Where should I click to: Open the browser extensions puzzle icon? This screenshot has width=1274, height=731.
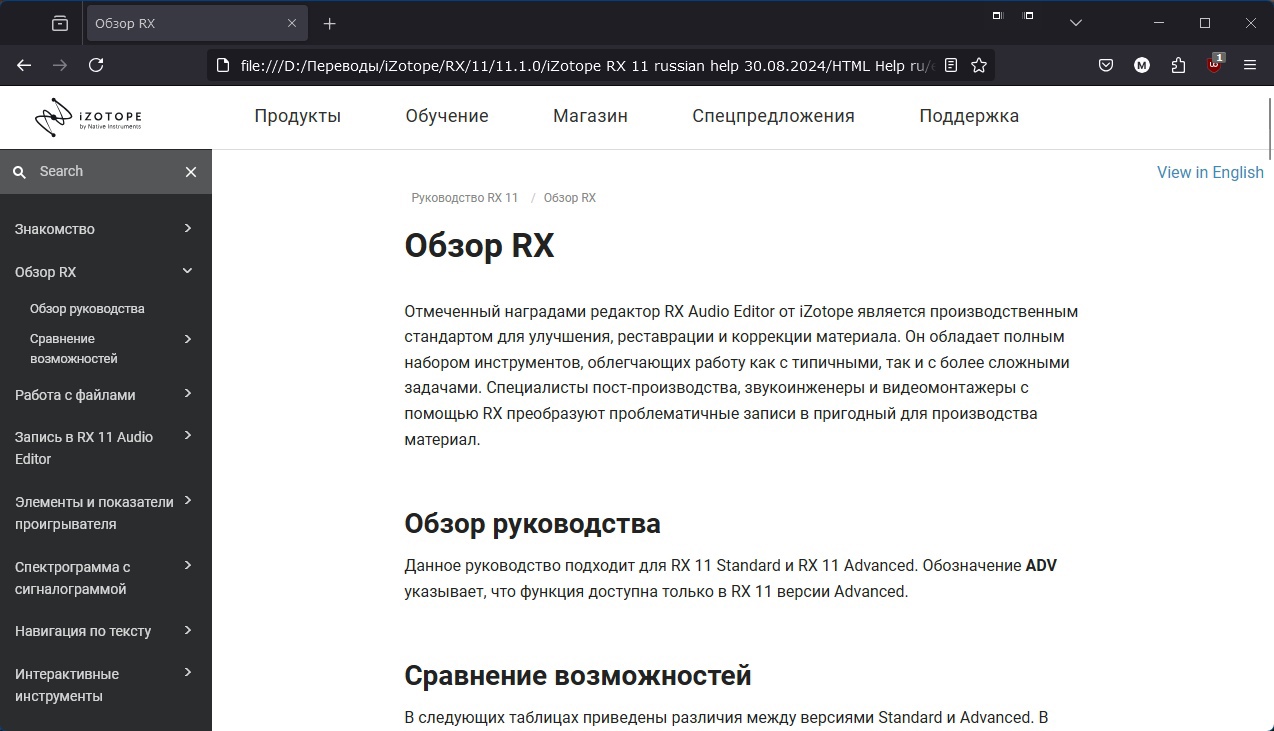click(x=1178, y=65)
